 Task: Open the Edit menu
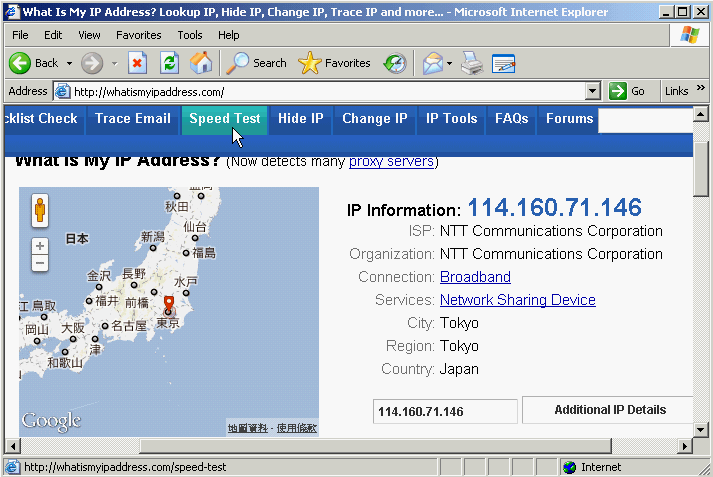53,35
